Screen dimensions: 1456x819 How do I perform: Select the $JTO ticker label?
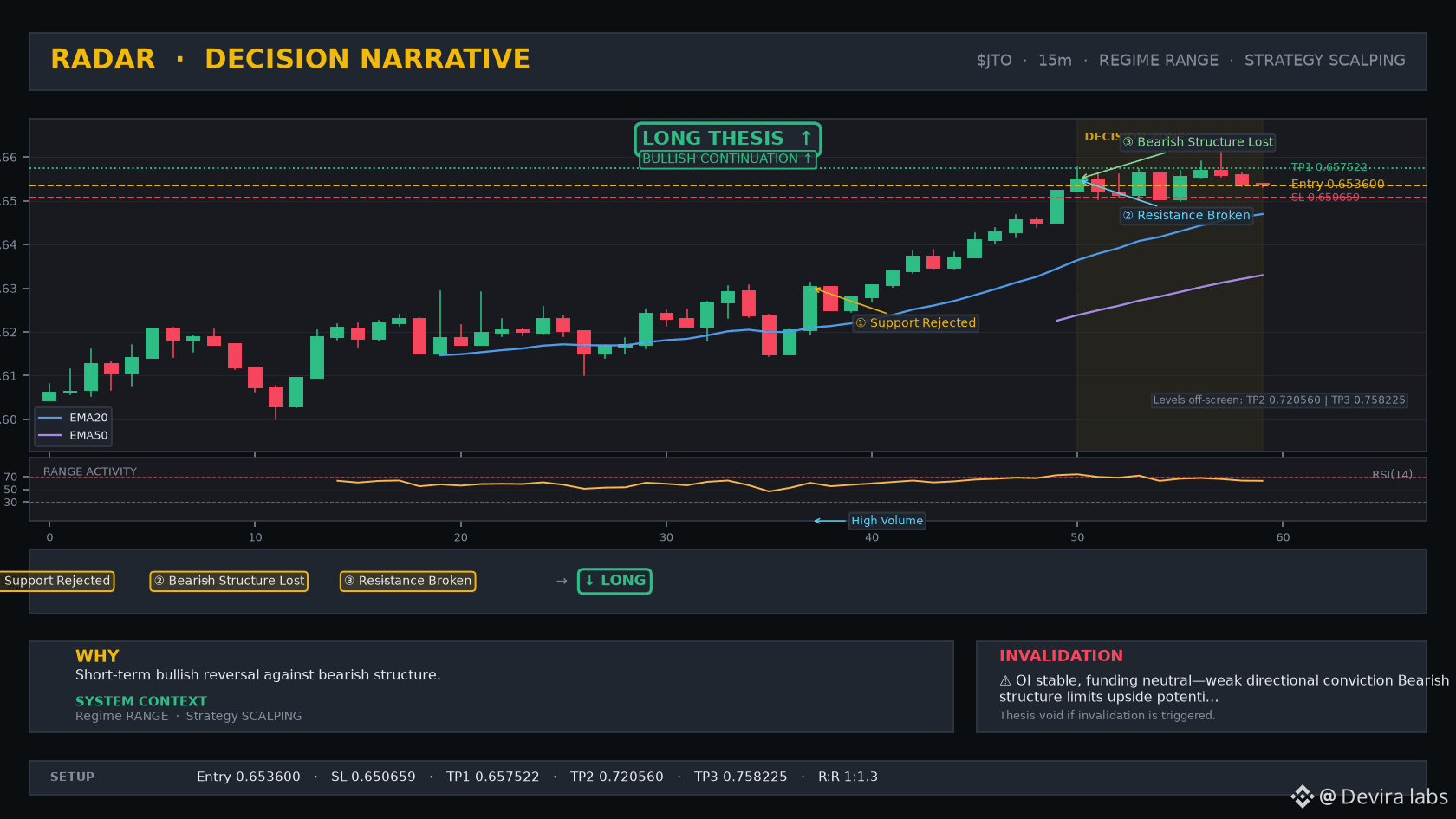point(994,61)
